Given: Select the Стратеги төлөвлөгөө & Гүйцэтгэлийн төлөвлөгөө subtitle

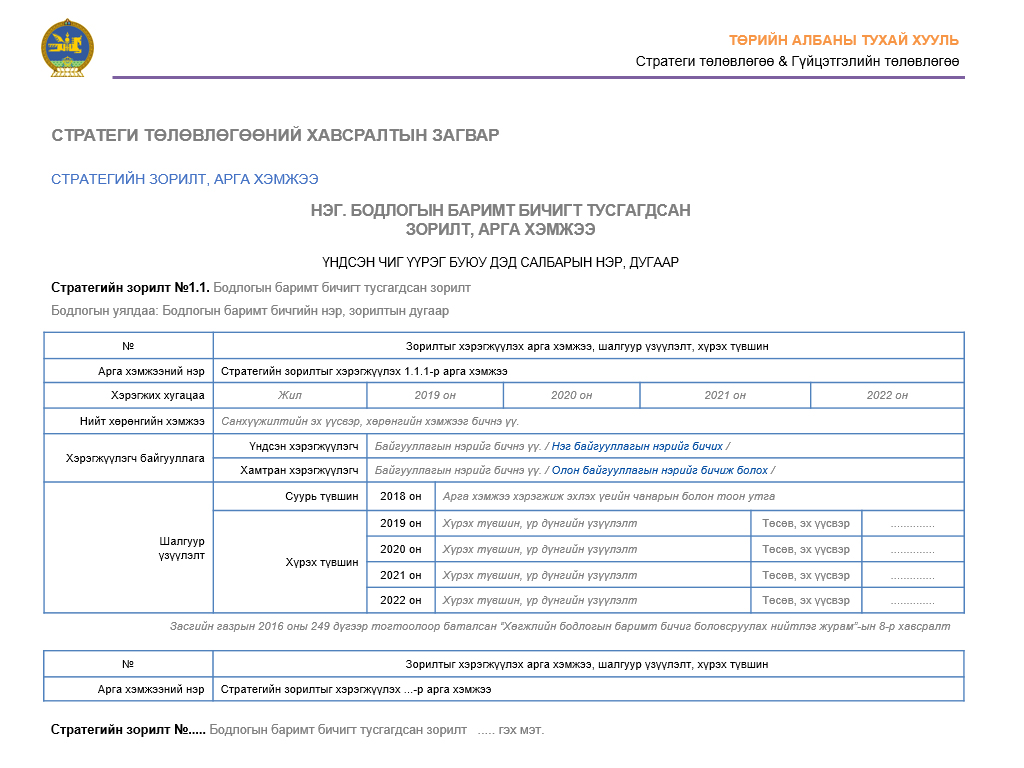Looking at the screenshot, I should tap(797, 62).
